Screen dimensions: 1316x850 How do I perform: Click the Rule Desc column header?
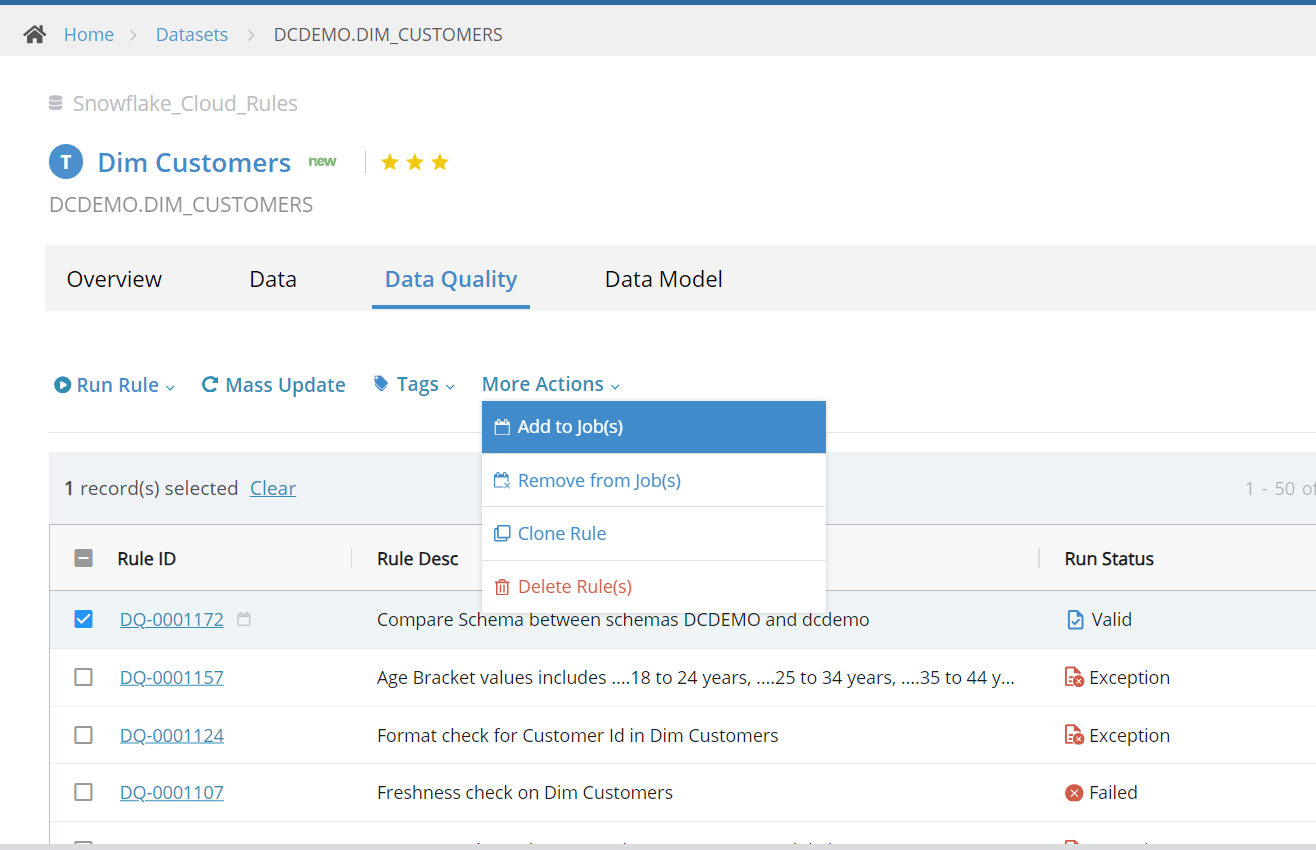[418, 559]
